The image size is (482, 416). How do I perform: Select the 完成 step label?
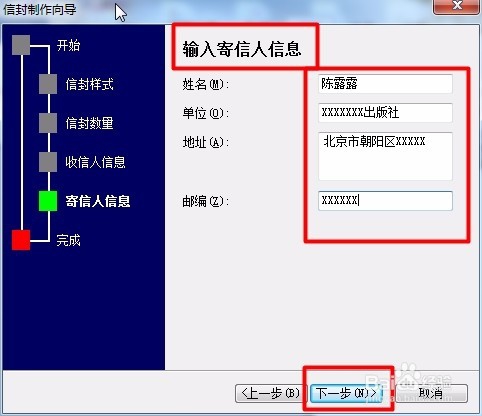pos(68,240)
